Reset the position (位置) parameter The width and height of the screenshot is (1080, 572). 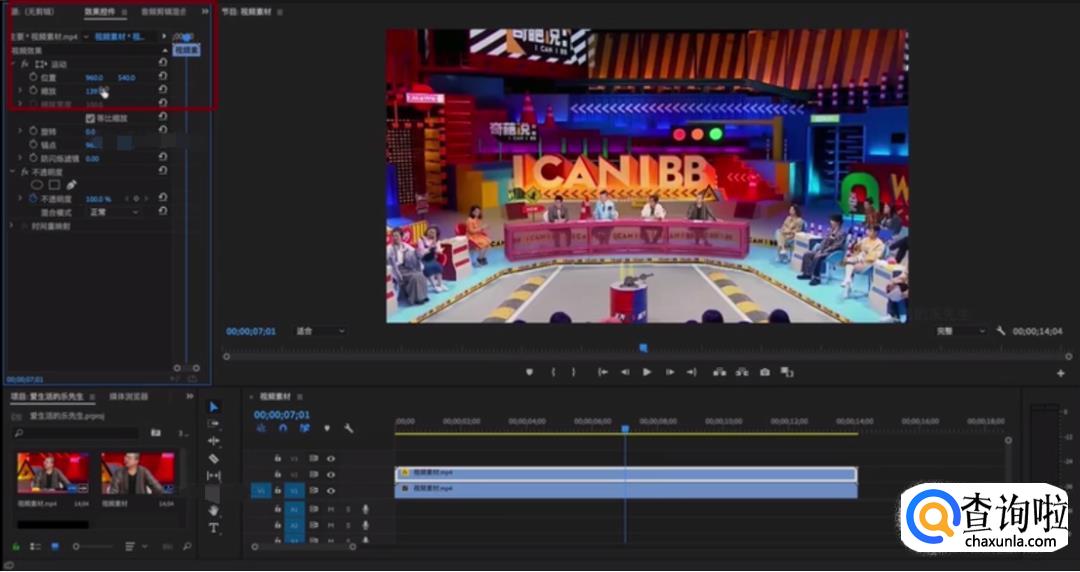tap(163, 77)
